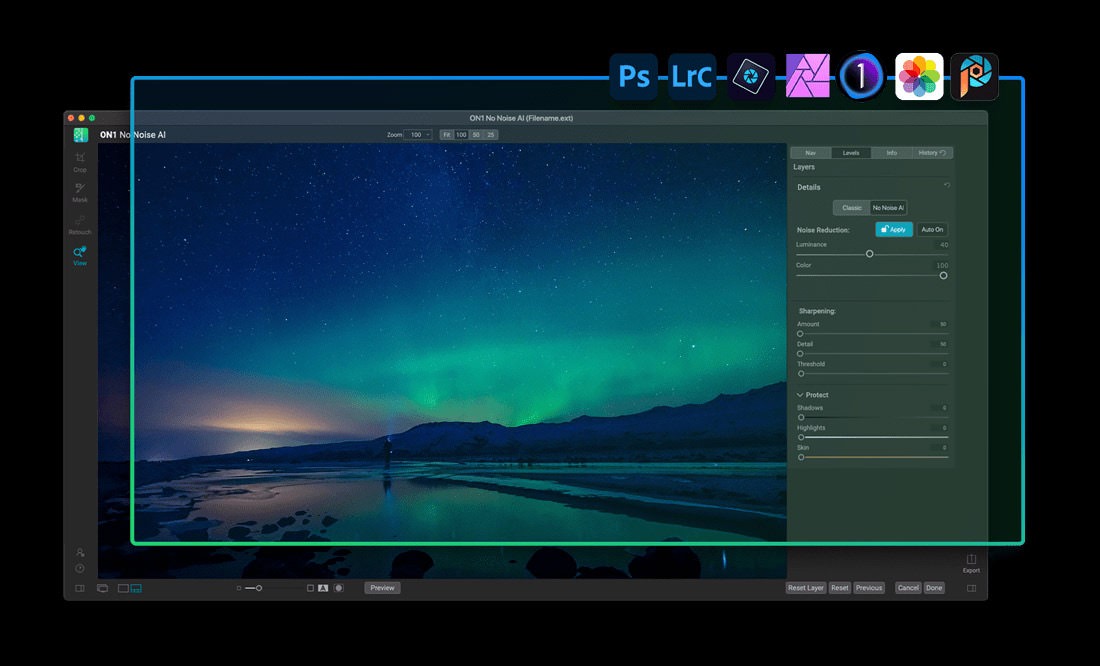The width and height of the screenshot is (1100, 666).
Task: Select the single image view icon
Action: click(123, 588)
